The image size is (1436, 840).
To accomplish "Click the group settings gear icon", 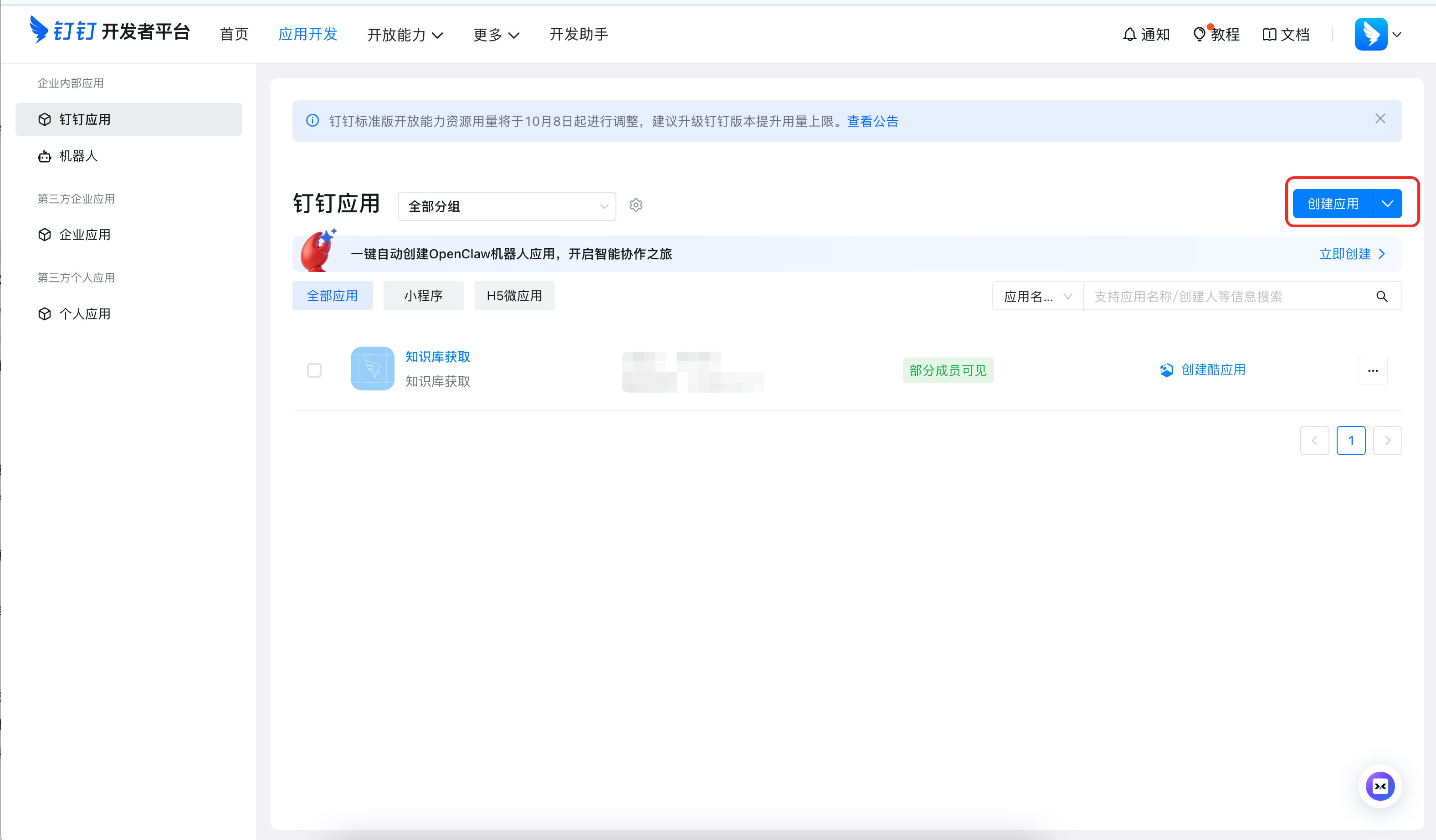I will pos(636,205).
